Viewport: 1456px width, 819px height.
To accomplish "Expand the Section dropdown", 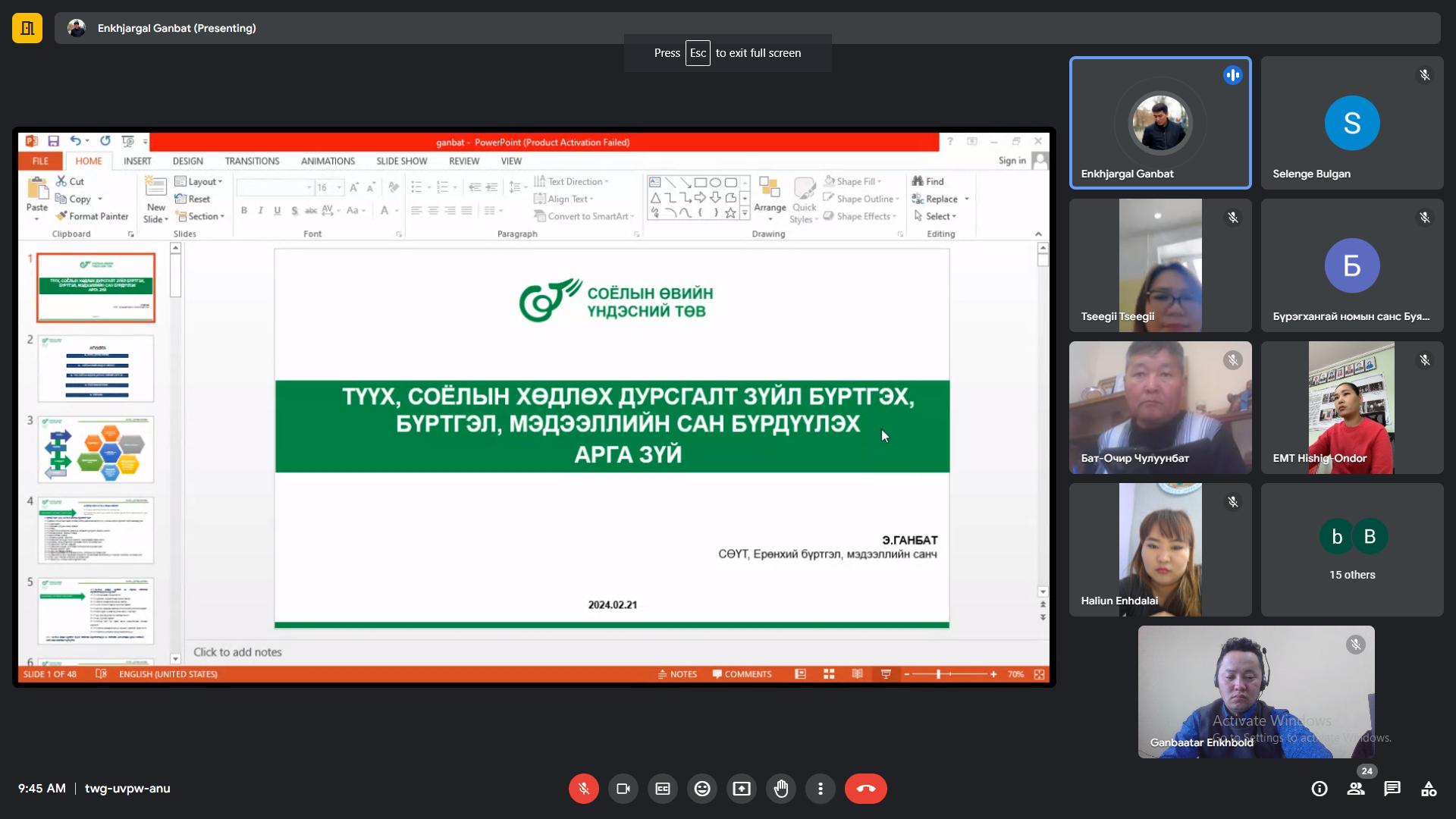I will [x=202, y=216].
